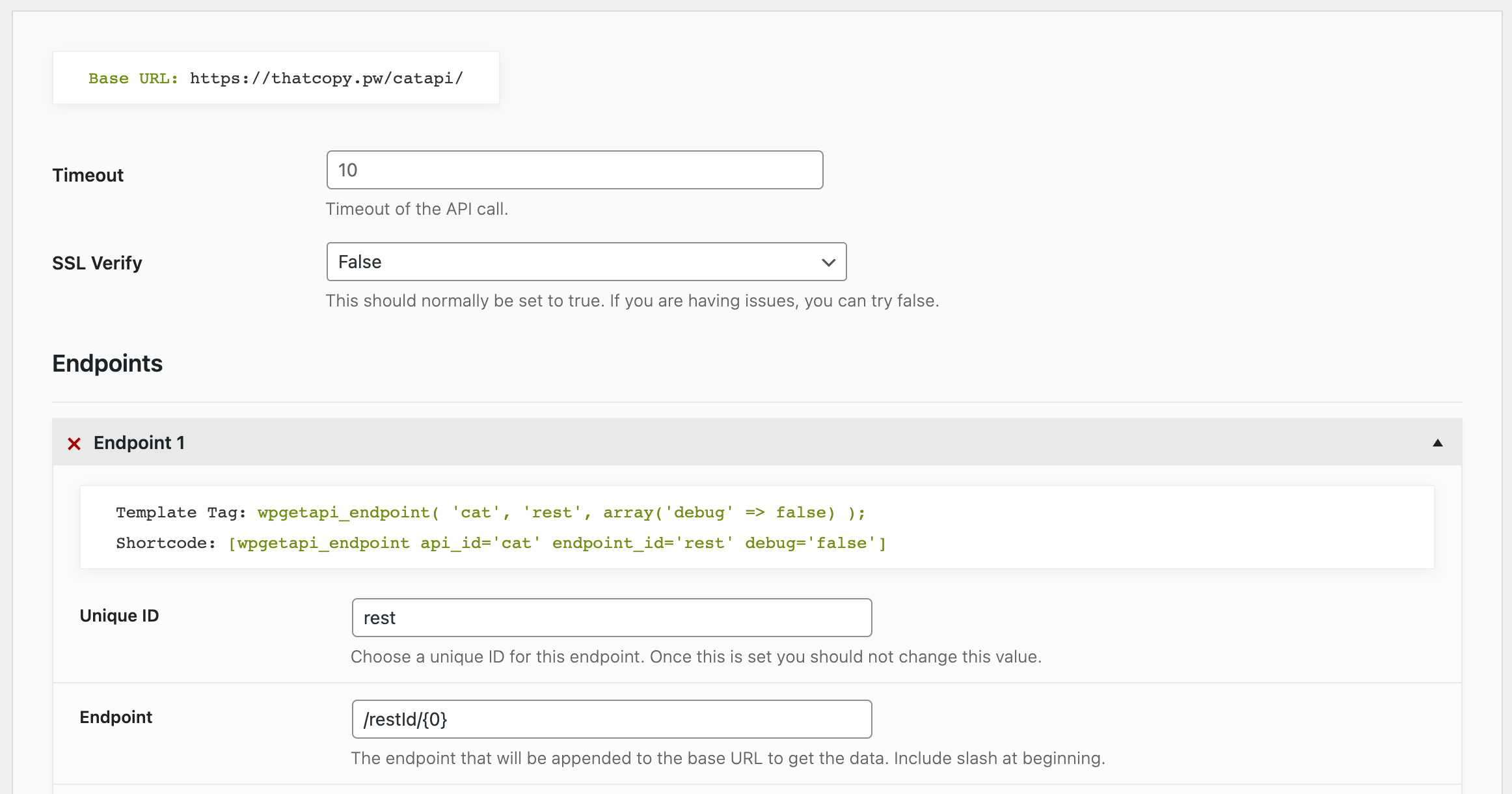This screenshot has width=1512, height=794.
Task: Click the SSL Verify label
Action: [96, 263]
